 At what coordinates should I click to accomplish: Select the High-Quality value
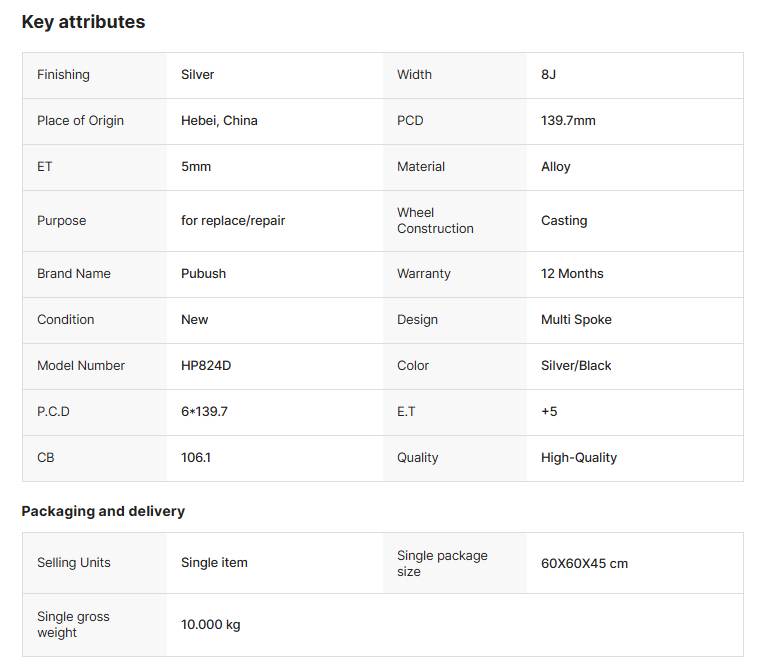(579, 458)
